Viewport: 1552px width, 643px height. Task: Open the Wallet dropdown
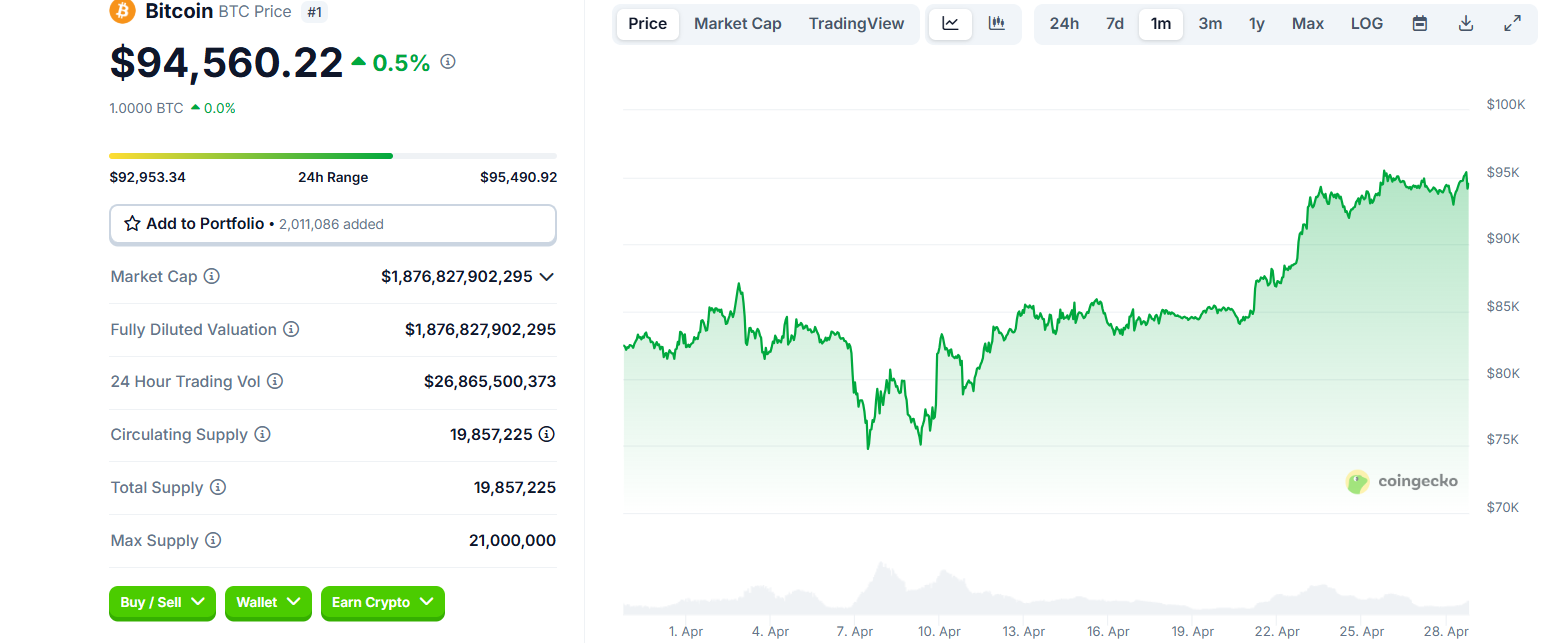[x=268, y=602]
